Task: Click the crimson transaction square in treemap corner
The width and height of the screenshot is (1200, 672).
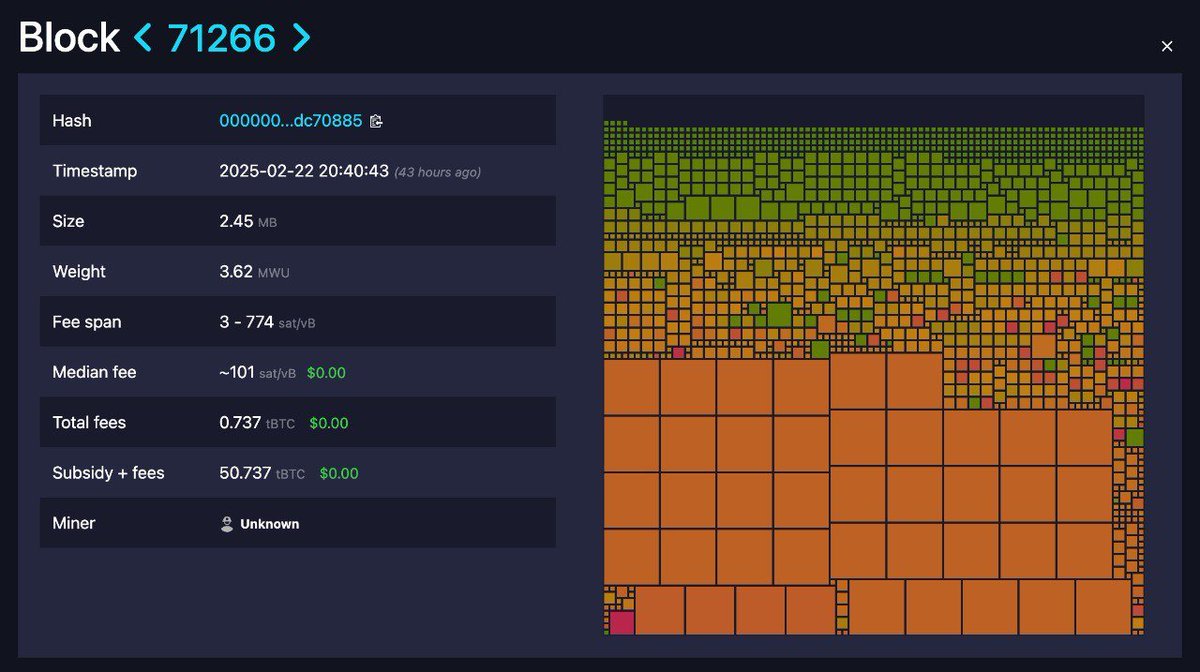Action: 622,622
